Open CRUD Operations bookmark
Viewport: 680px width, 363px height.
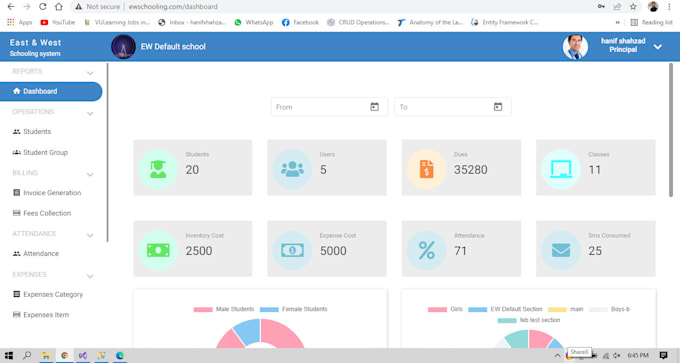[x=358, y=22]
